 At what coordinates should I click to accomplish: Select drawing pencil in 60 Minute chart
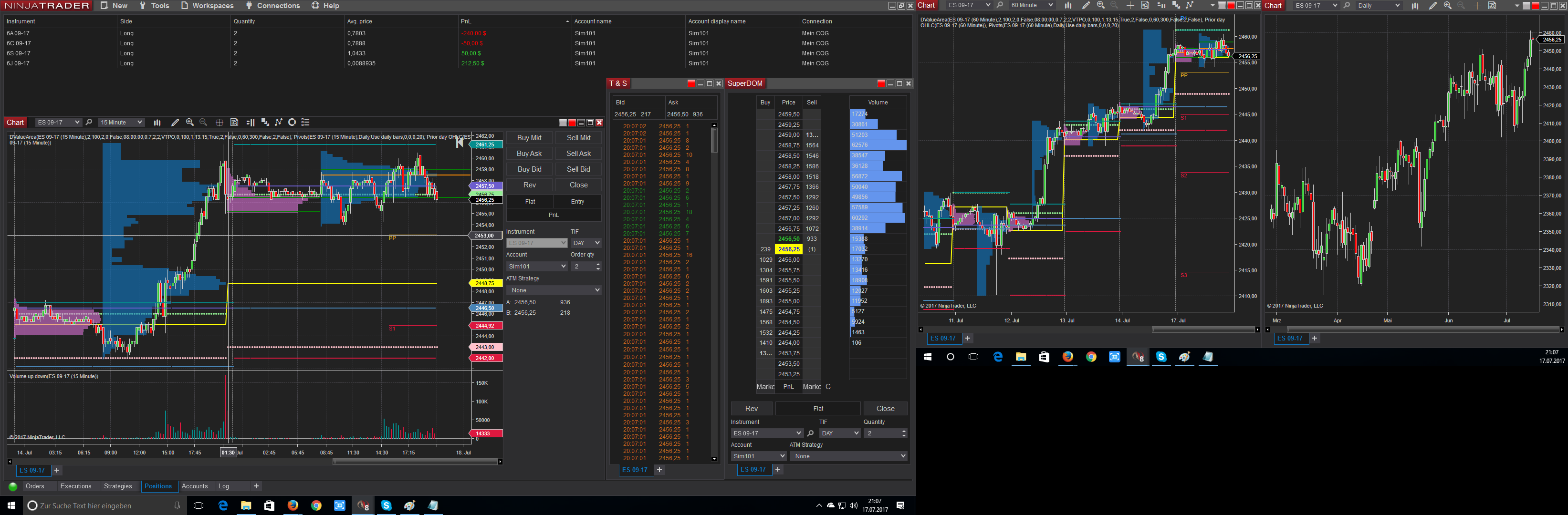tap(1086, 5)
